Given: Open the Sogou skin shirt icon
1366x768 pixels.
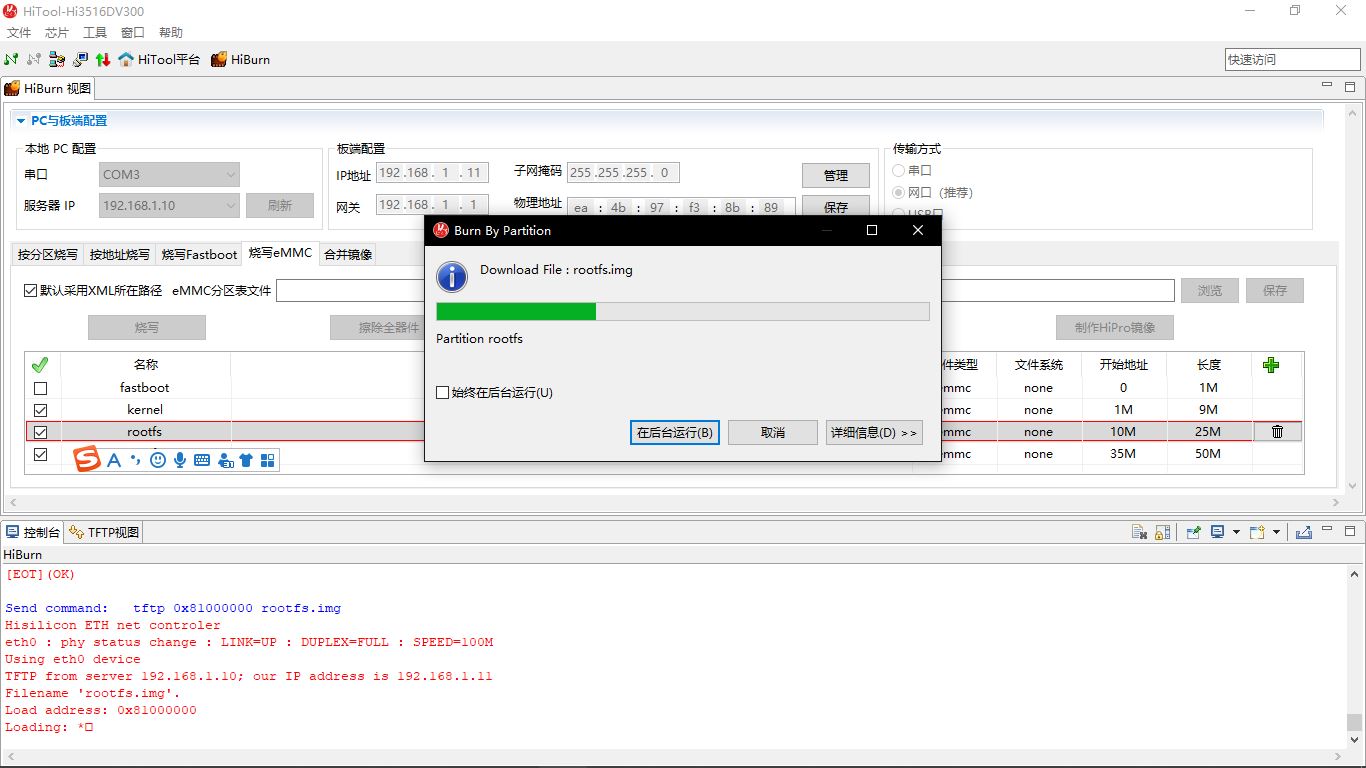Looking at the screenshot, I should click(x=246, y=460).
